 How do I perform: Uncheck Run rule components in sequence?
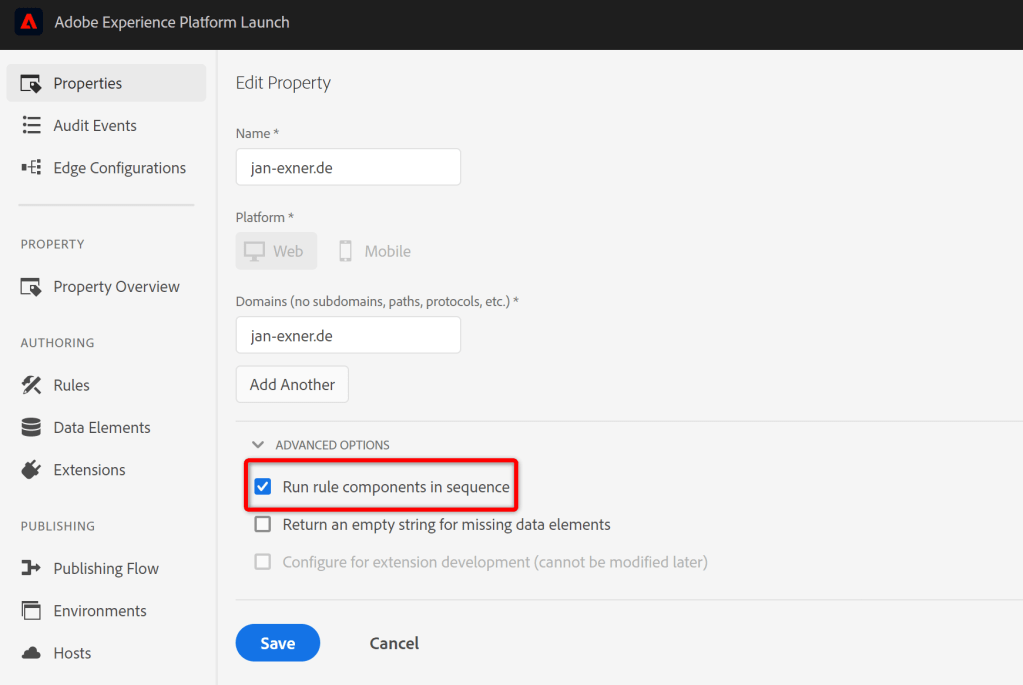(x=262, y=486)
